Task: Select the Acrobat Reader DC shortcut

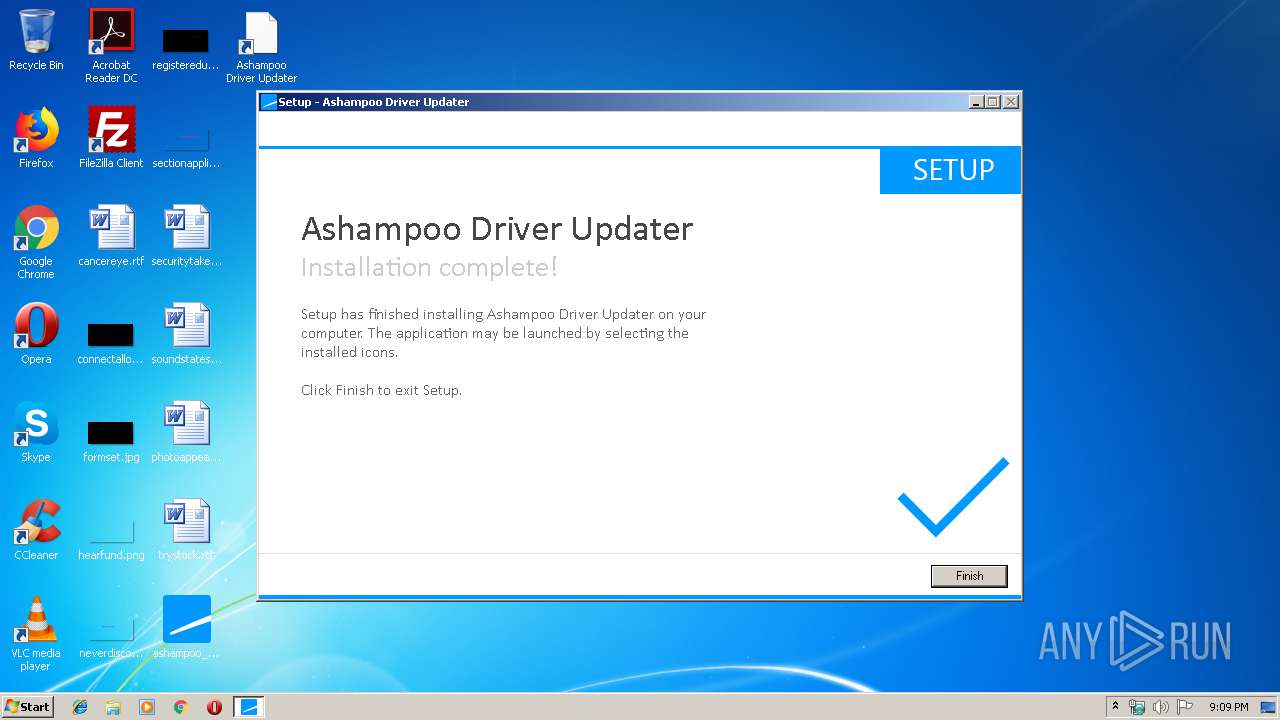Action: (111, 46)
